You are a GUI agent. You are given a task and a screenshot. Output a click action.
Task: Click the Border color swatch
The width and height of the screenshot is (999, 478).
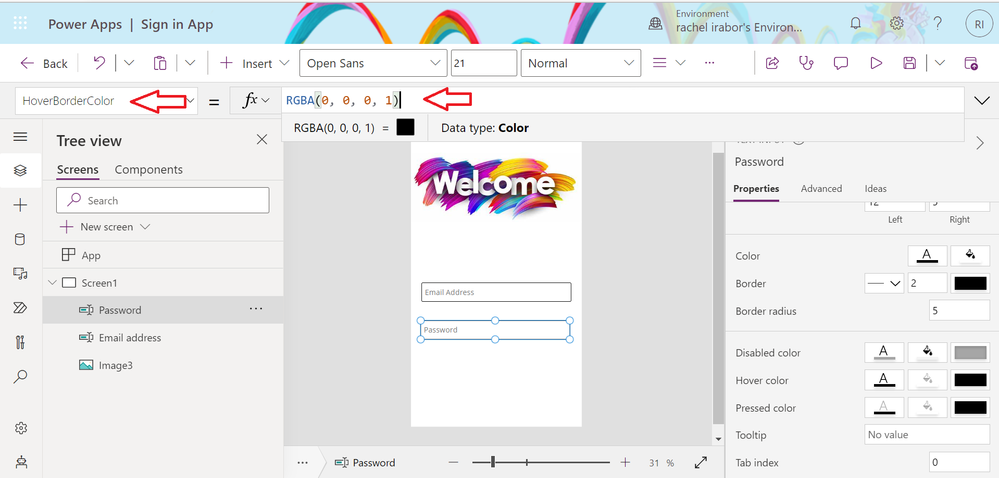pyautogui.click(x=970, y=284)
